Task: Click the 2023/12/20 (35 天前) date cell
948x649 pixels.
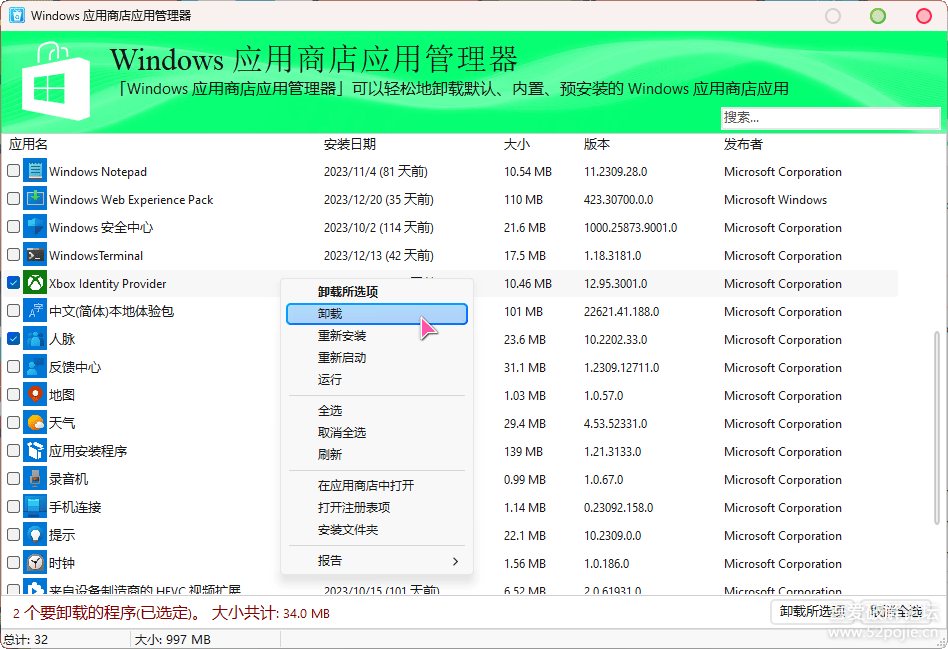Action: pyautogui.click(x=378, y=200)
